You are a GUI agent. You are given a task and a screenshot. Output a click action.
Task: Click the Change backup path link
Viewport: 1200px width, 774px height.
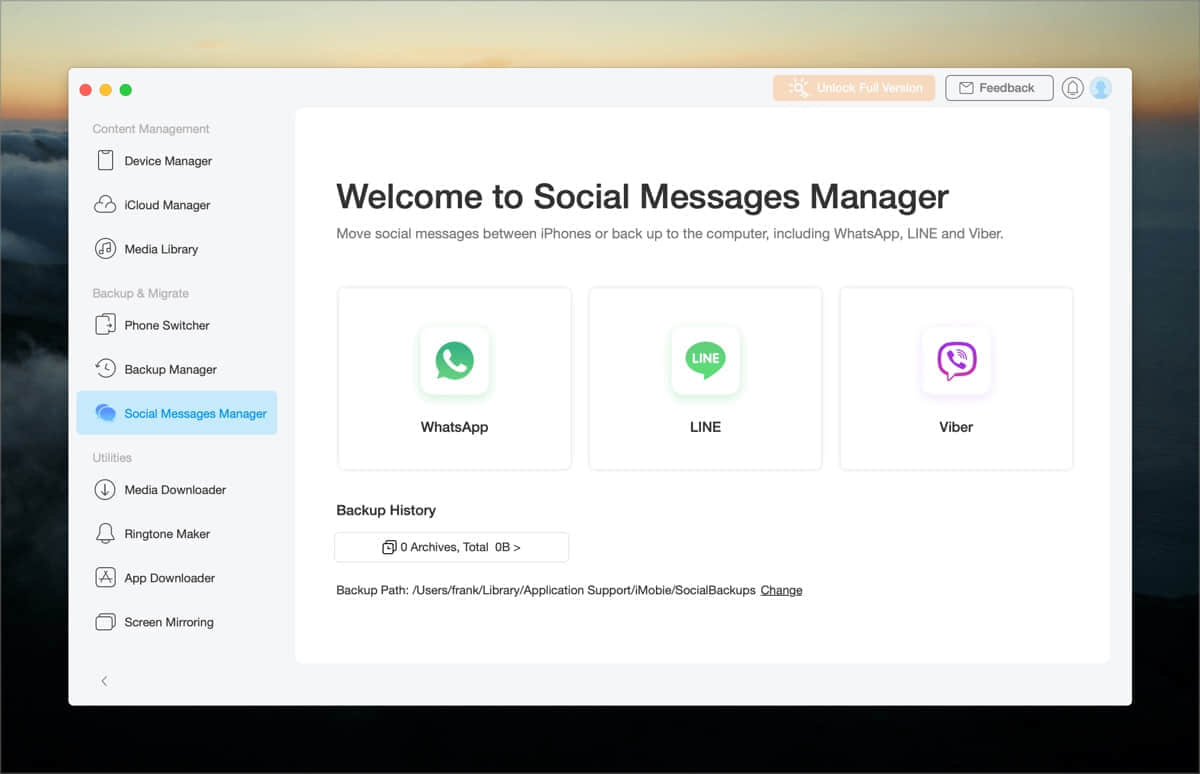point(781,590)
